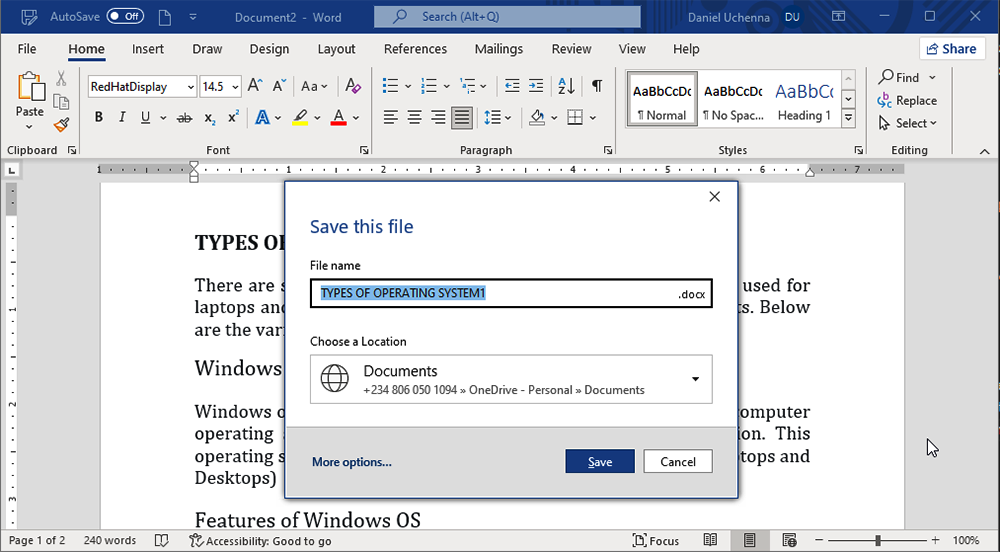Click the File name input field
The height and width of the screenshot is (552, 1000).
click(511, 293)
